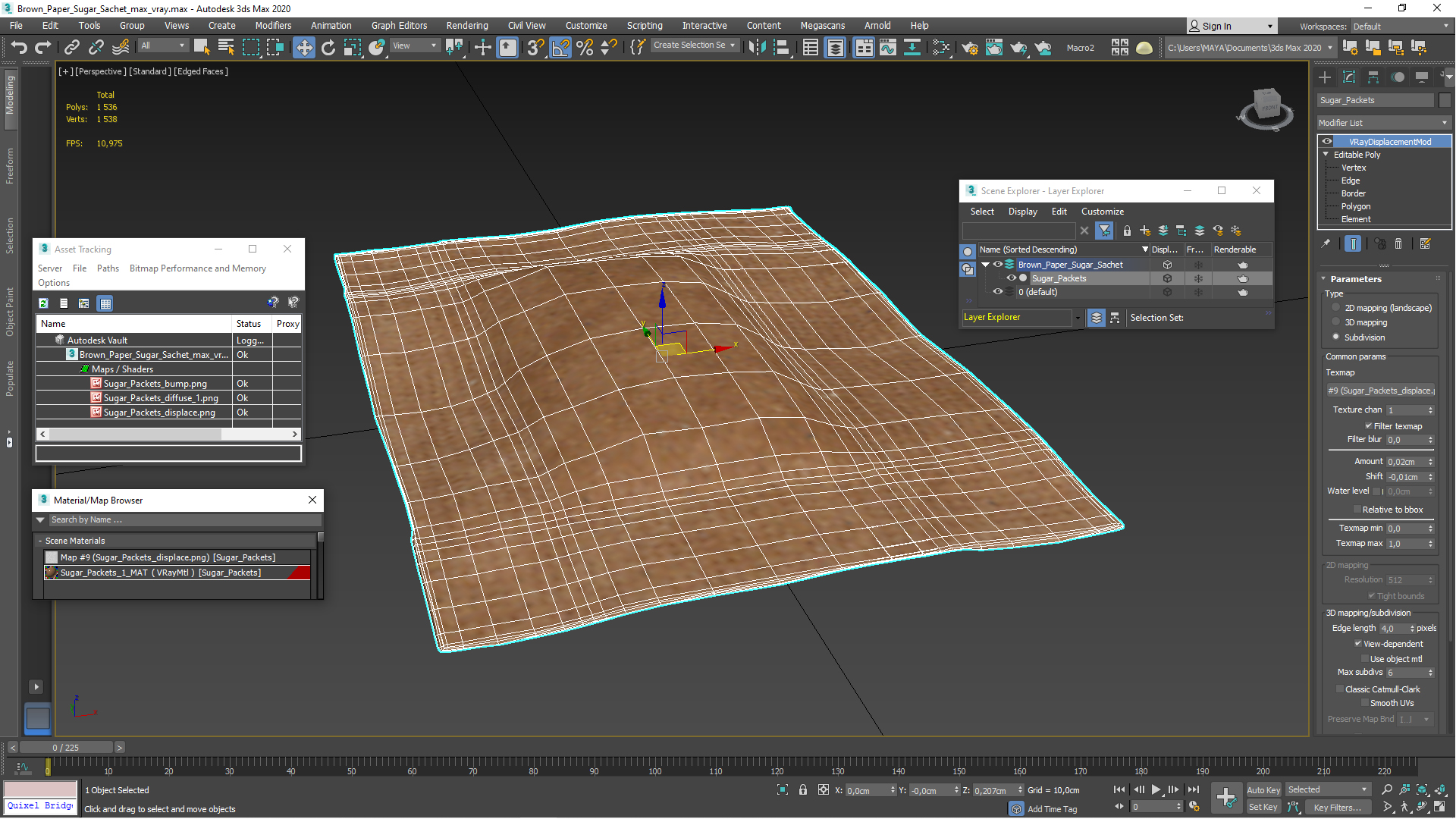Open Paths menu in Asset Tracking

tap(108, 268)
